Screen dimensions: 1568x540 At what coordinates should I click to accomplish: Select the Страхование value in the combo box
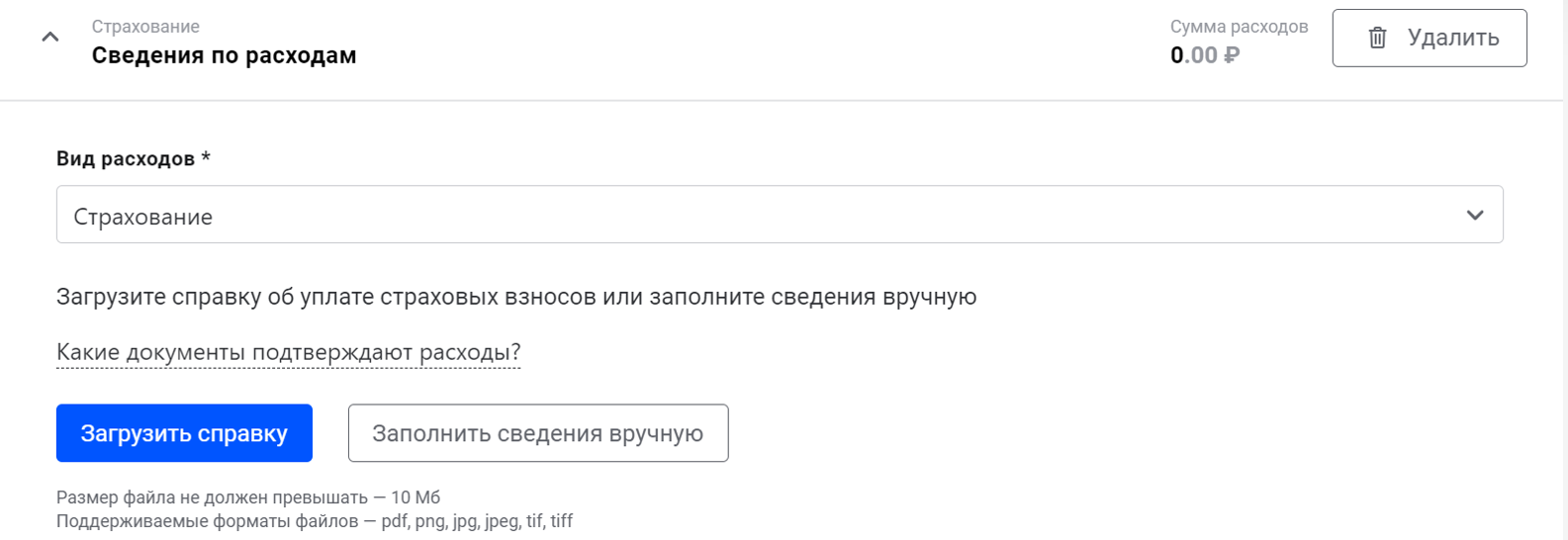[143, 217]
